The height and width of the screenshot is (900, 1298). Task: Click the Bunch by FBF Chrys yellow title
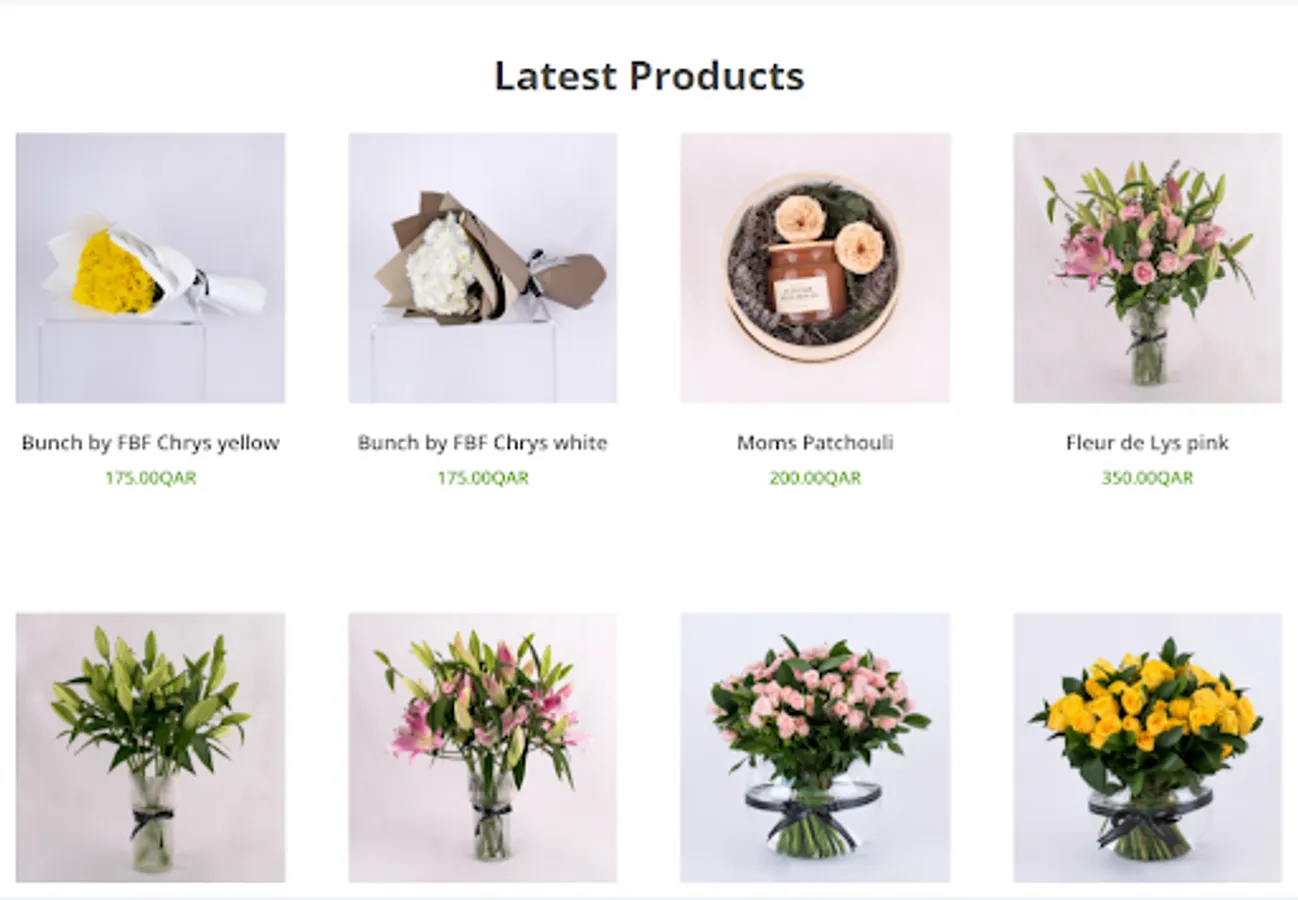click(x=150, y=443)
